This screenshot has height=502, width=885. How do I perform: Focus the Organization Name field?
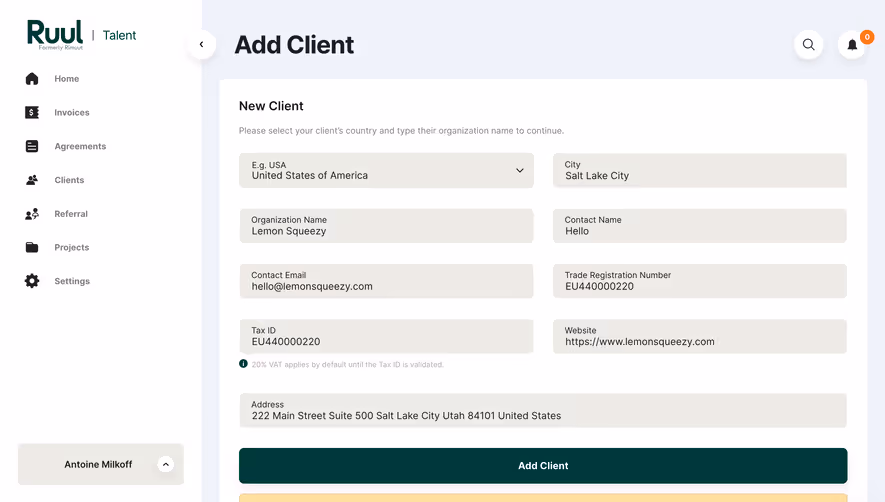pyautogui.click(x=387, y=226)
